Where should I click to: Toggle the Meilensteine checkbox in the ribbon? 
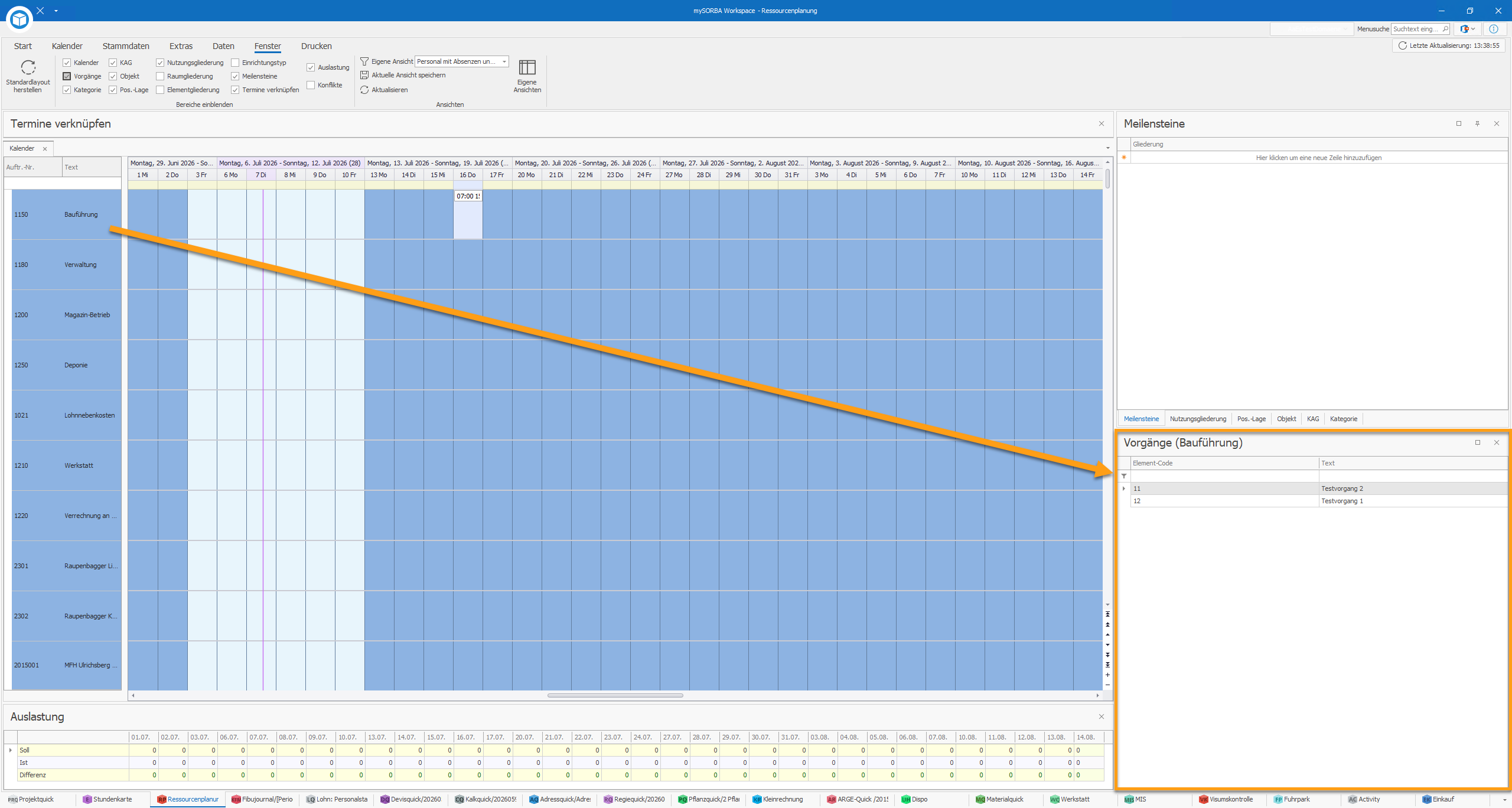[x=235, y=76]
